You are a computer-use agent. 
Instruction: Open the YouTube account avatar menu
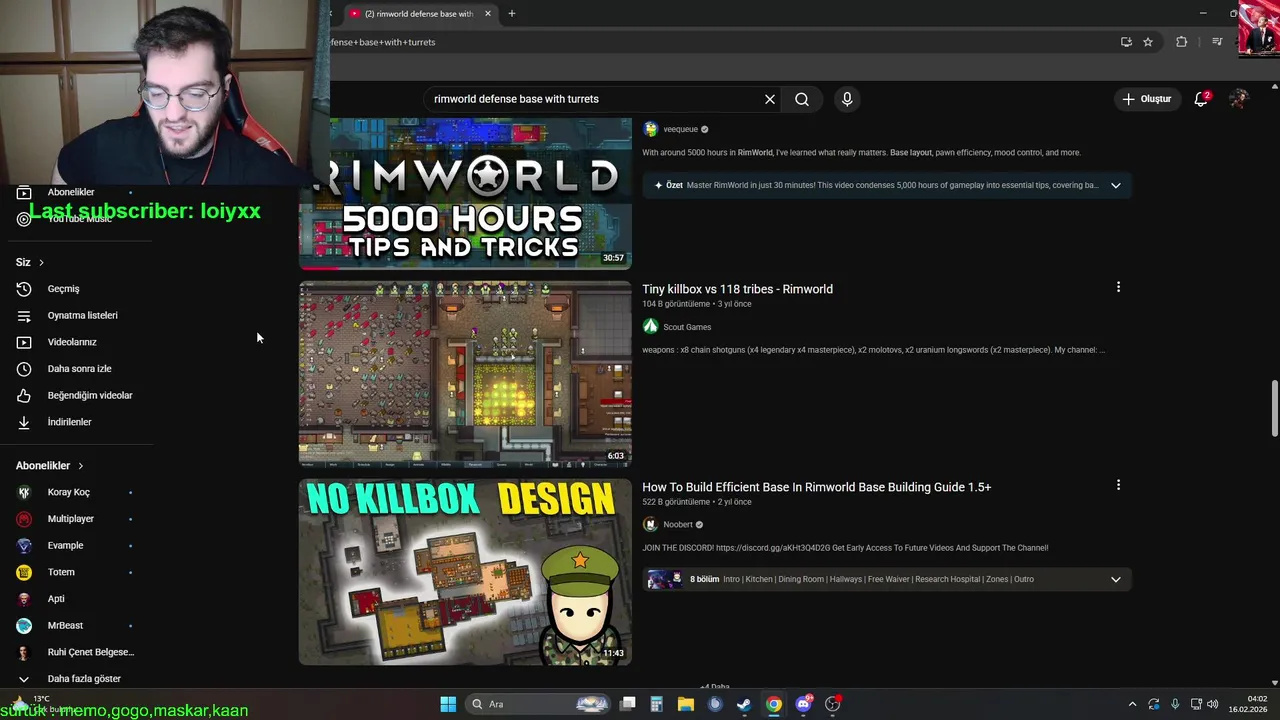pyautogui.click(x=1239, y=99)
